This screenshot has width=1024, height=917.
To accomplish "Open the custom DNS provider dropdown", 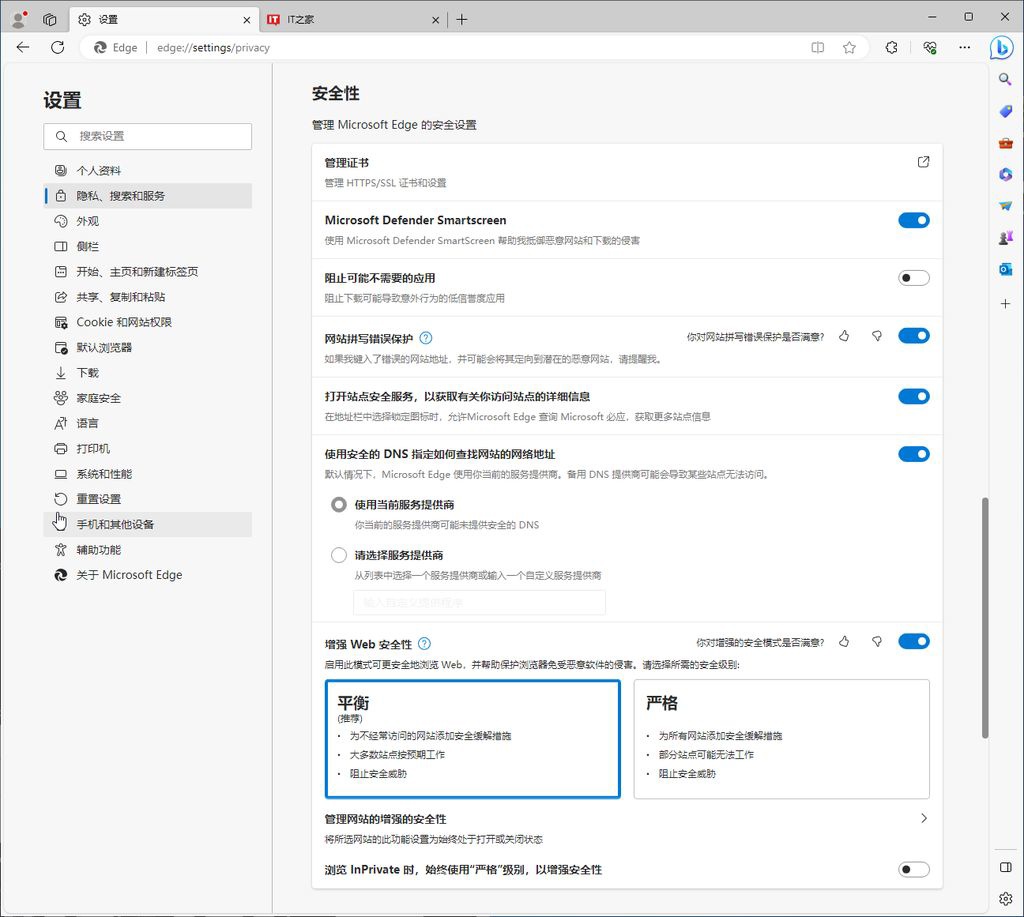I will 479,602.
